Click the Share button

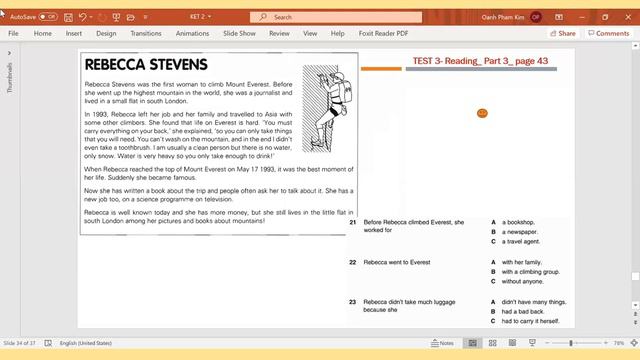coord(563,33)
